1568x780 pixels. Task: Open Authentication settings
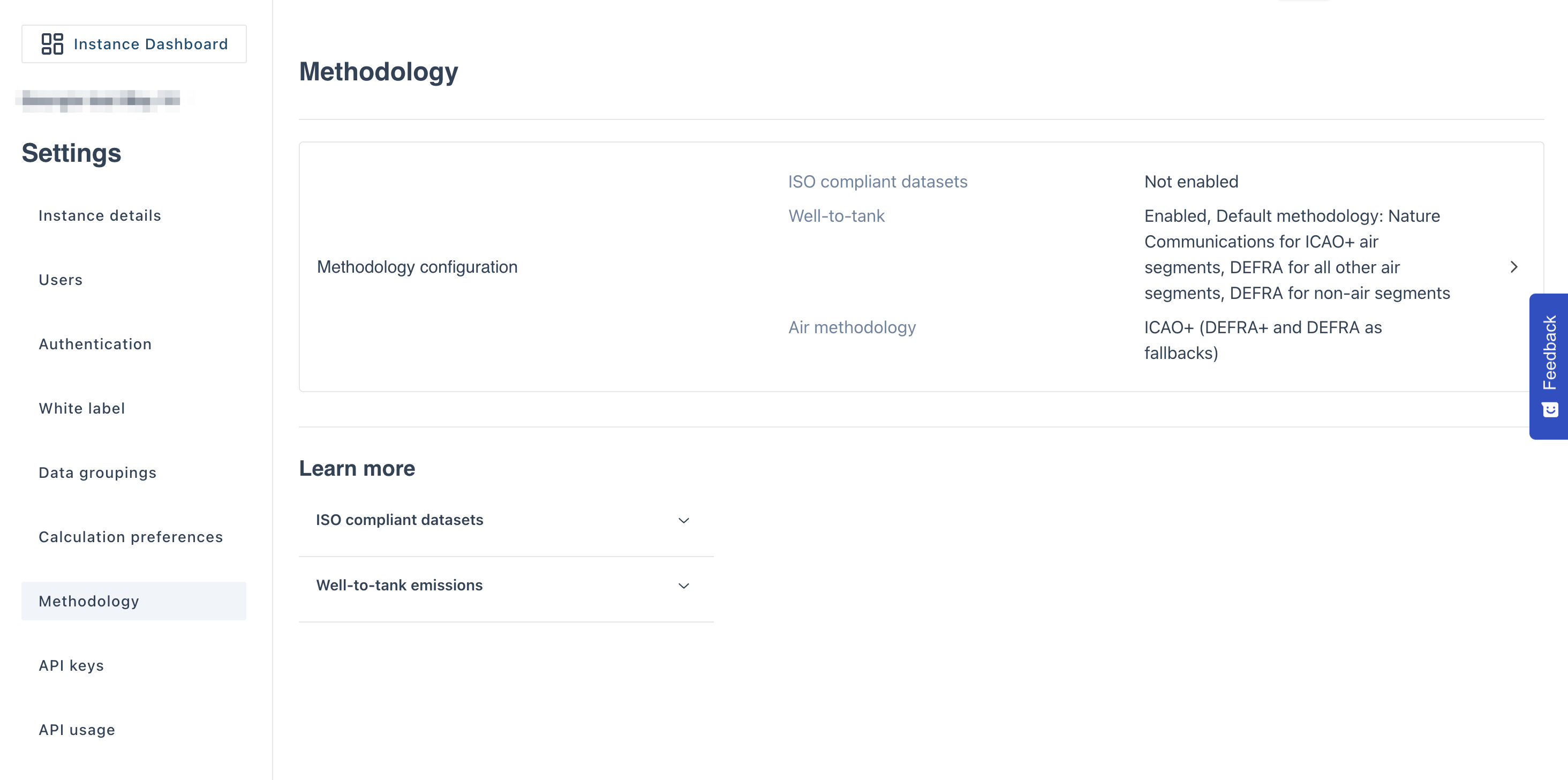point(95,344)
